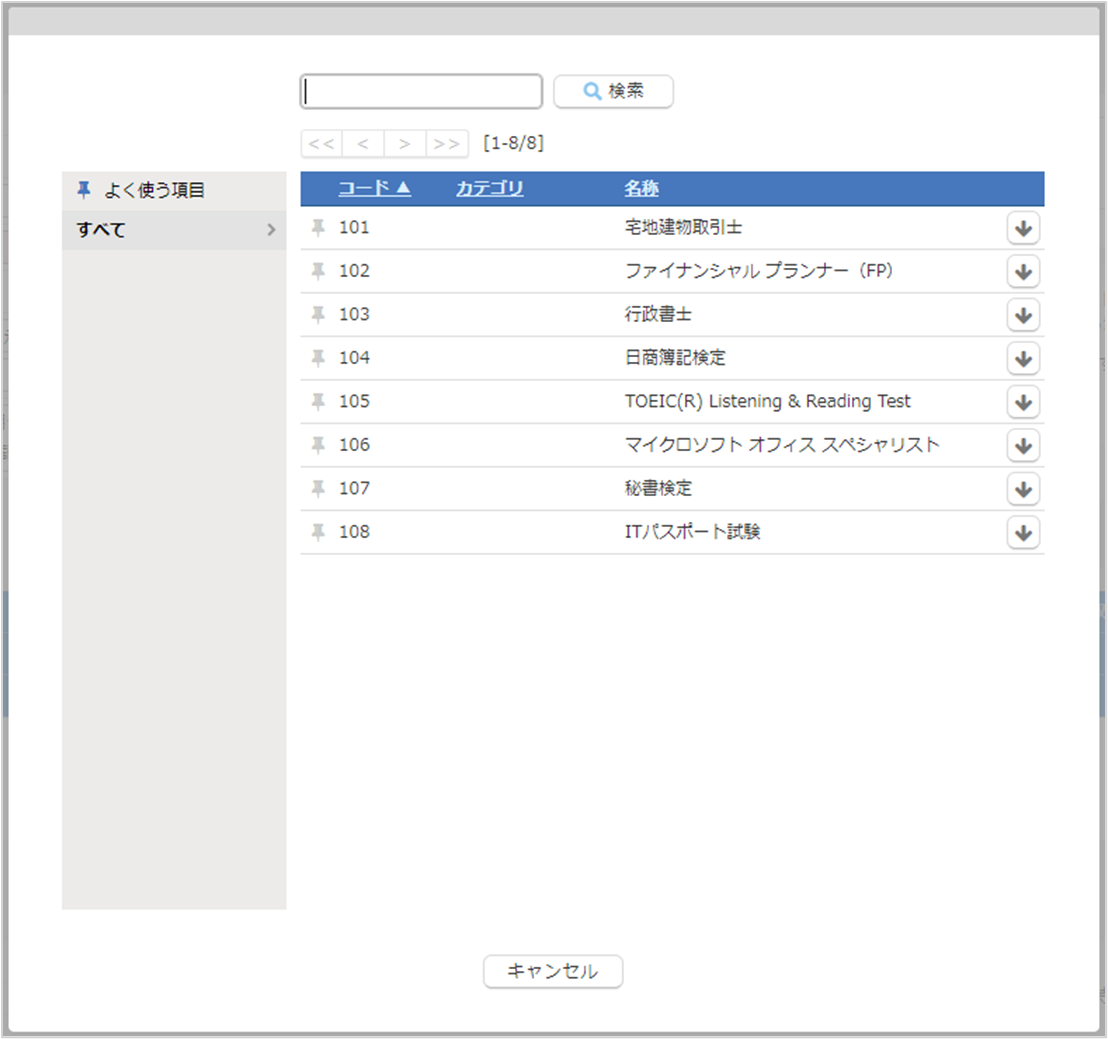The image size is (1108, 1039).
Task: Expand the すべて category chevron
Action: point(271,230)
